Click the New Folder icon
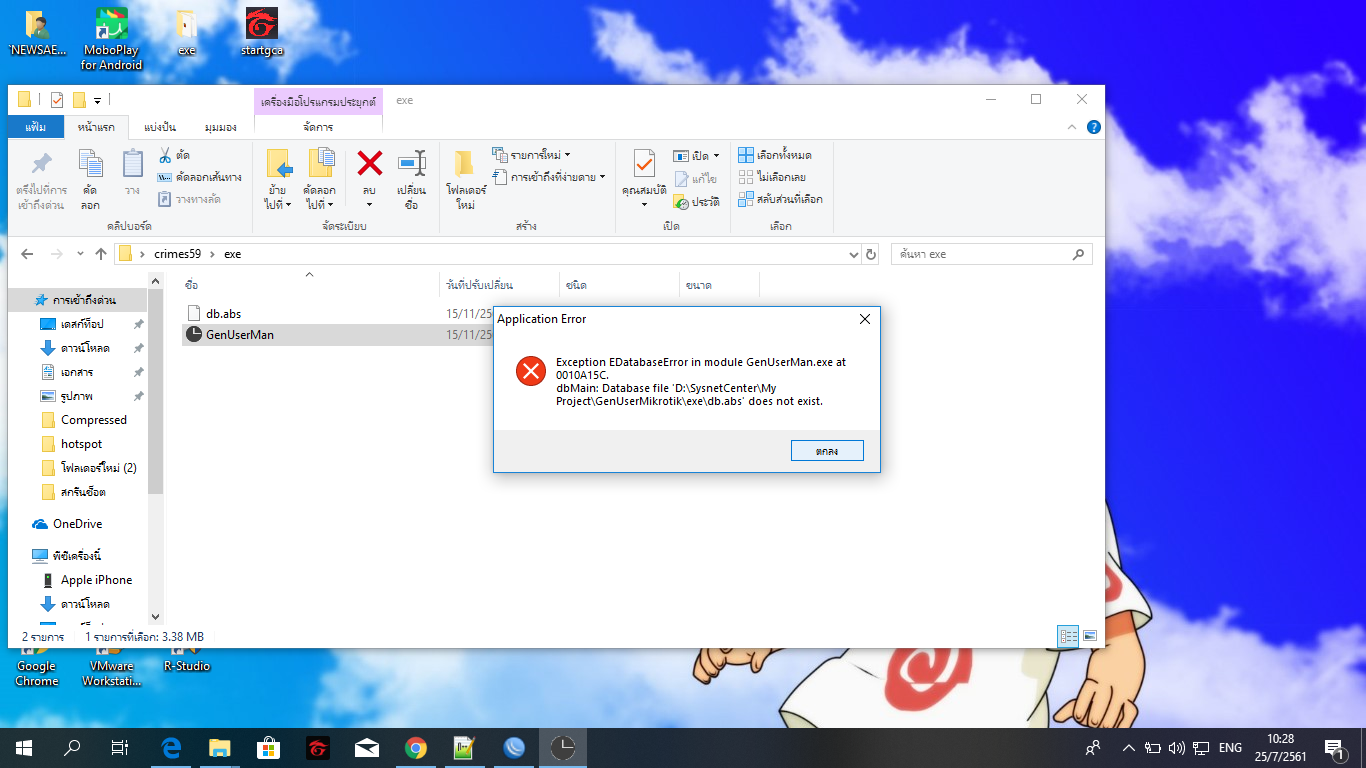The height and width of the screenshot is (768, 1366). [x=465, y=165]
